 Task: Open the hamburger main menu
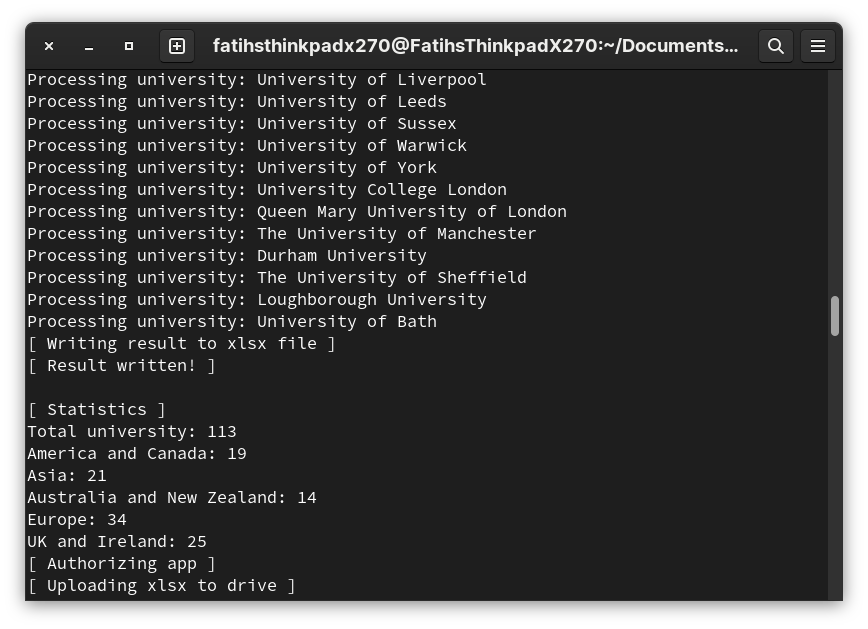click(x=818, y=46)
